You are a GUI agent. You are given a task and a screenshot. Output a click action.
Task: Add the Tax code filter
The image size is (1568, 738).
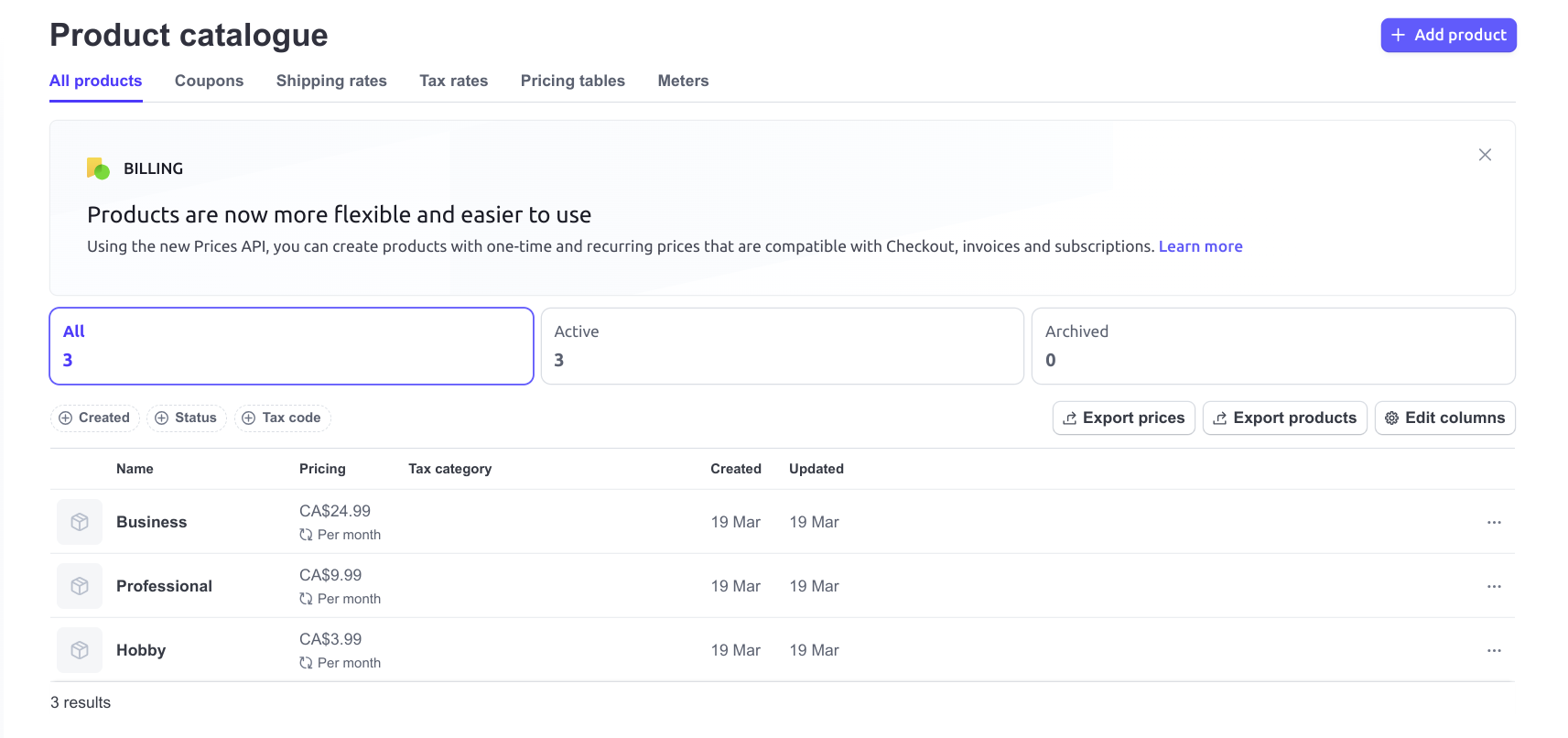282,418
